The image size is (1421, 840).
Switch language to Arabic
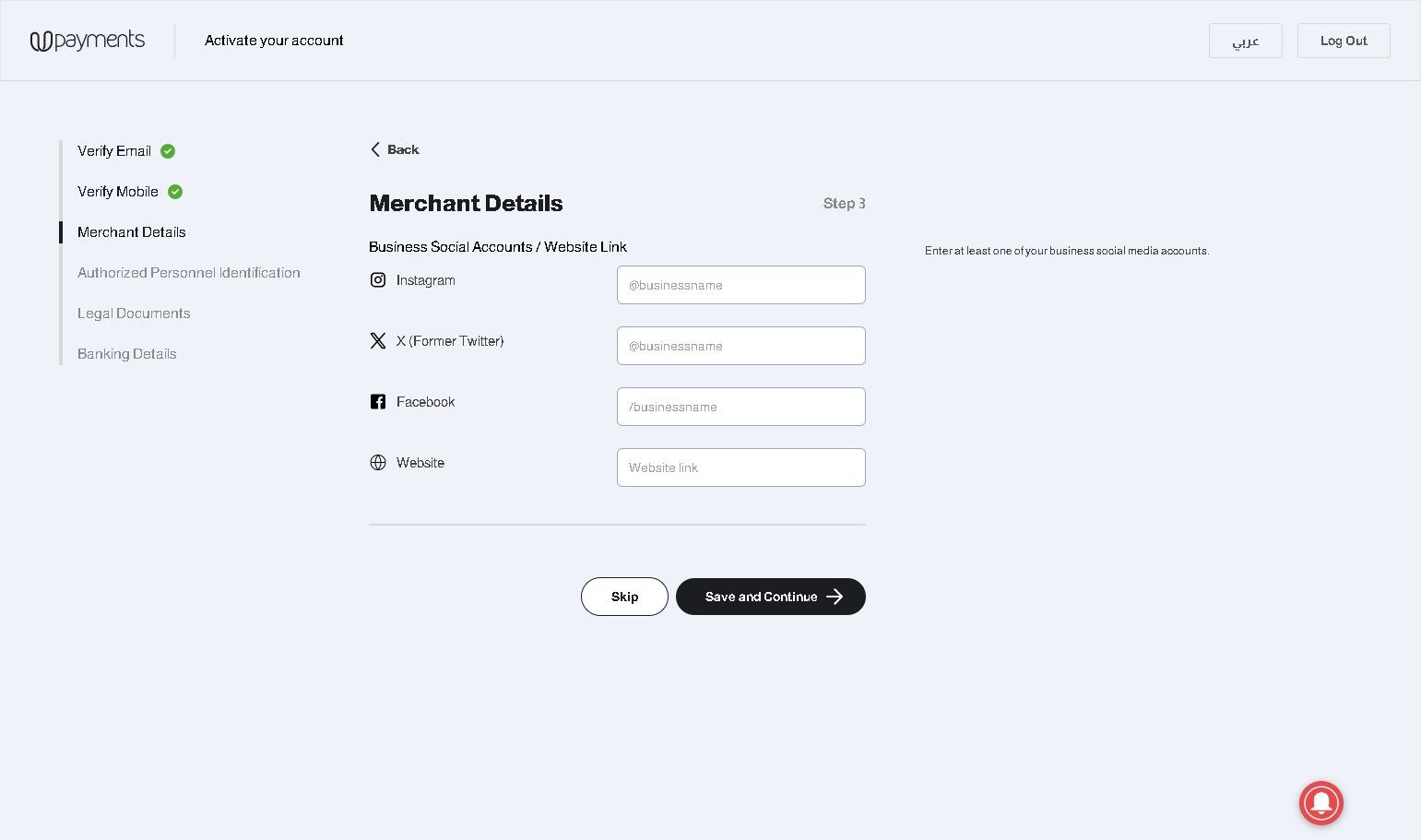[1246, 41]
